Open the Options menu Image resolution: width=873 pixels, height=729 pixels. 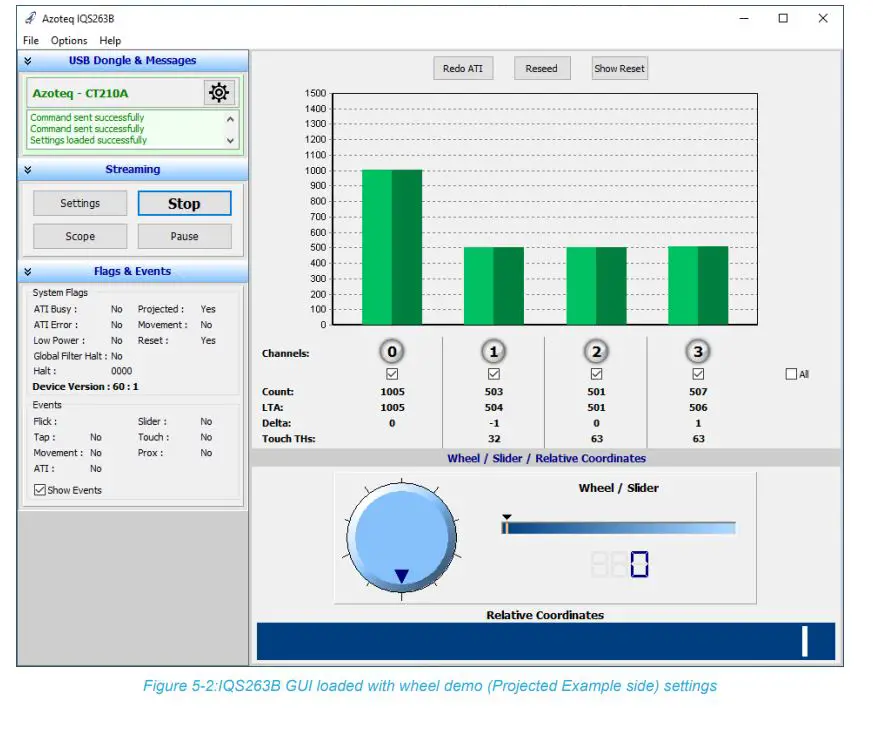tap(69, 40)
